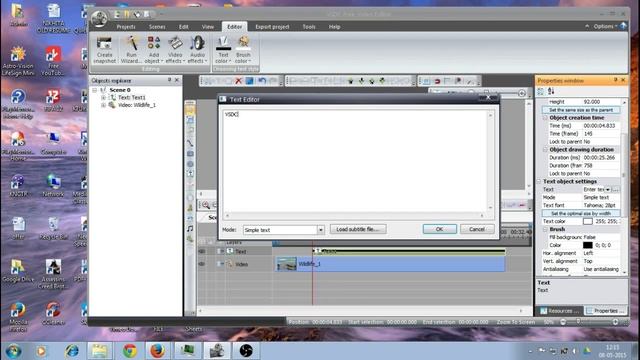
Task: Click the categorized view icon in Properties window
Action: tap(541, 91)
